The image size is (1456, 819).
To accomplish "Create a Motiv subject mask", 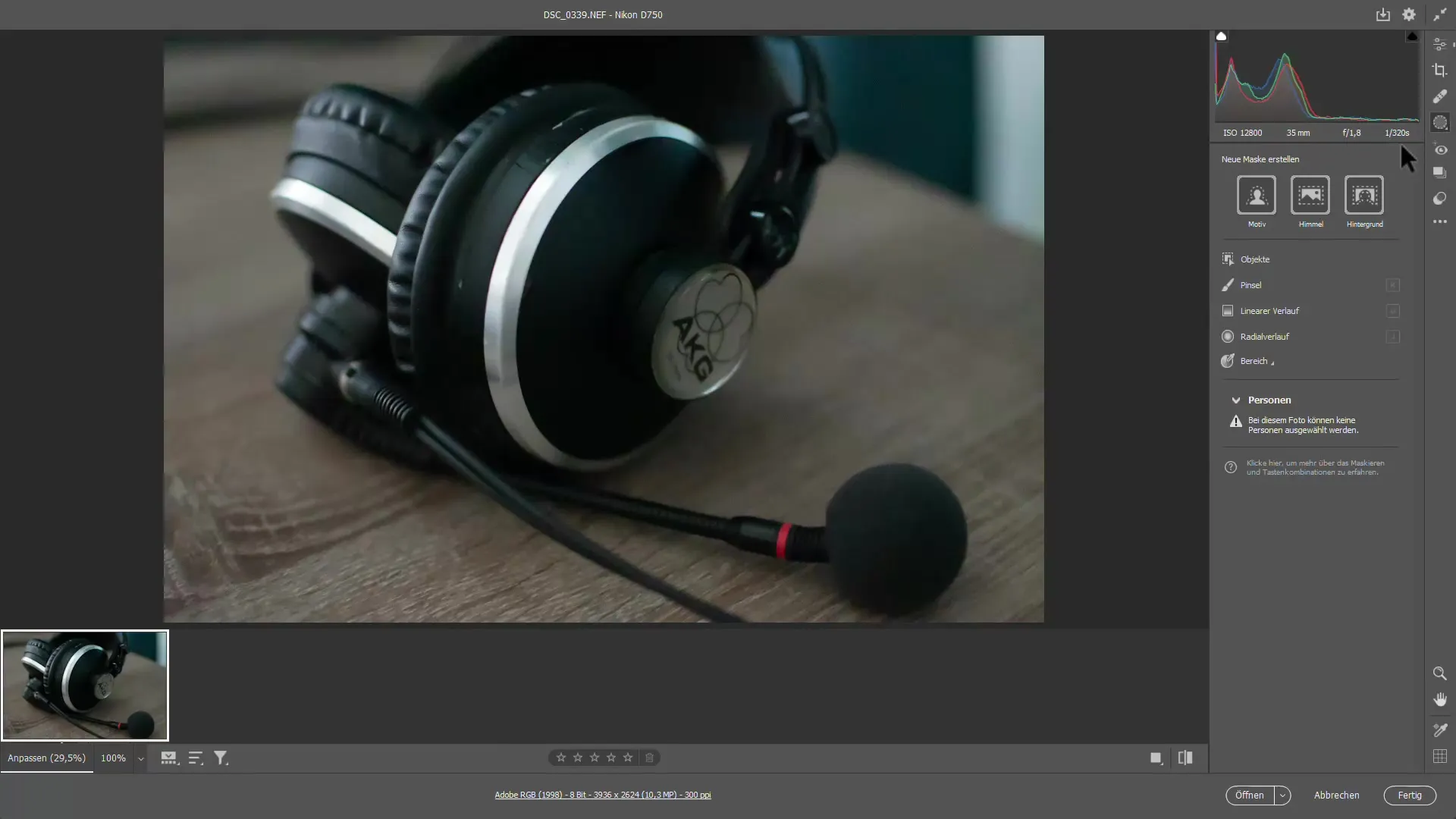I will point(1257,195).
